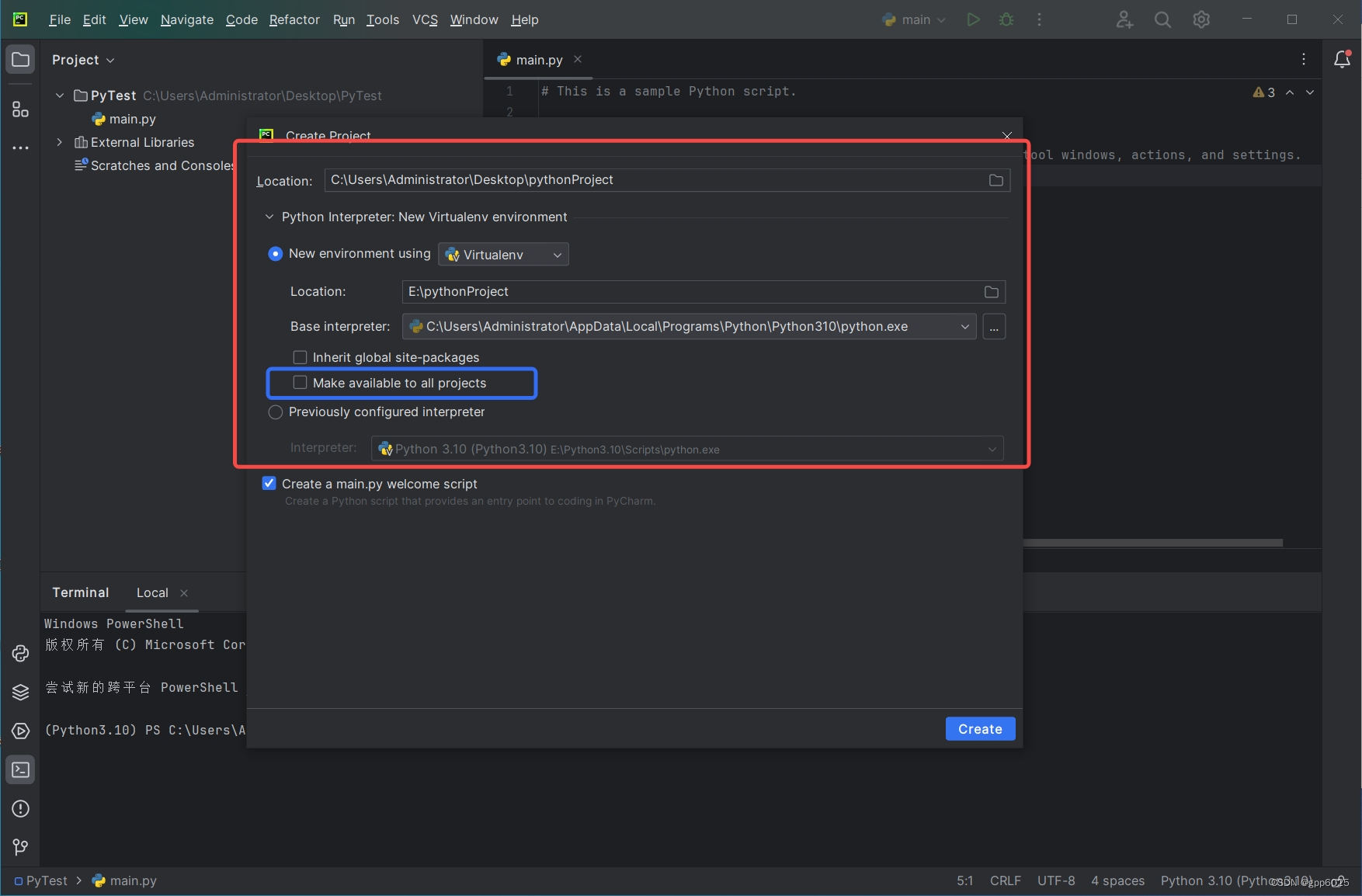
Task: Select Previously configured interpreter radio button
Action: coord(275,412)
